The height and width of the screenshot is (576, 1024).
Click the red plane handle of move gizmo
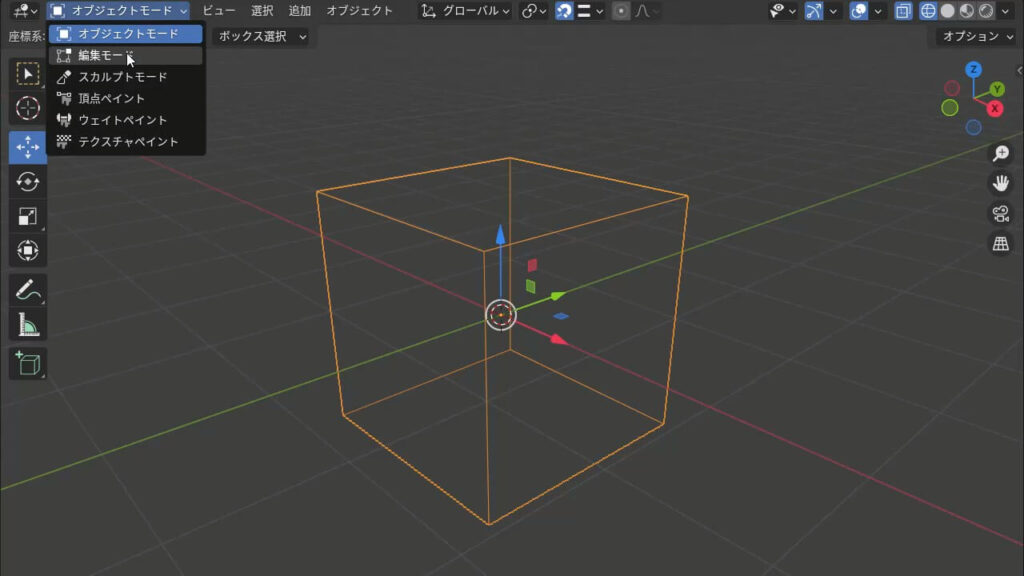pos(532,264)
